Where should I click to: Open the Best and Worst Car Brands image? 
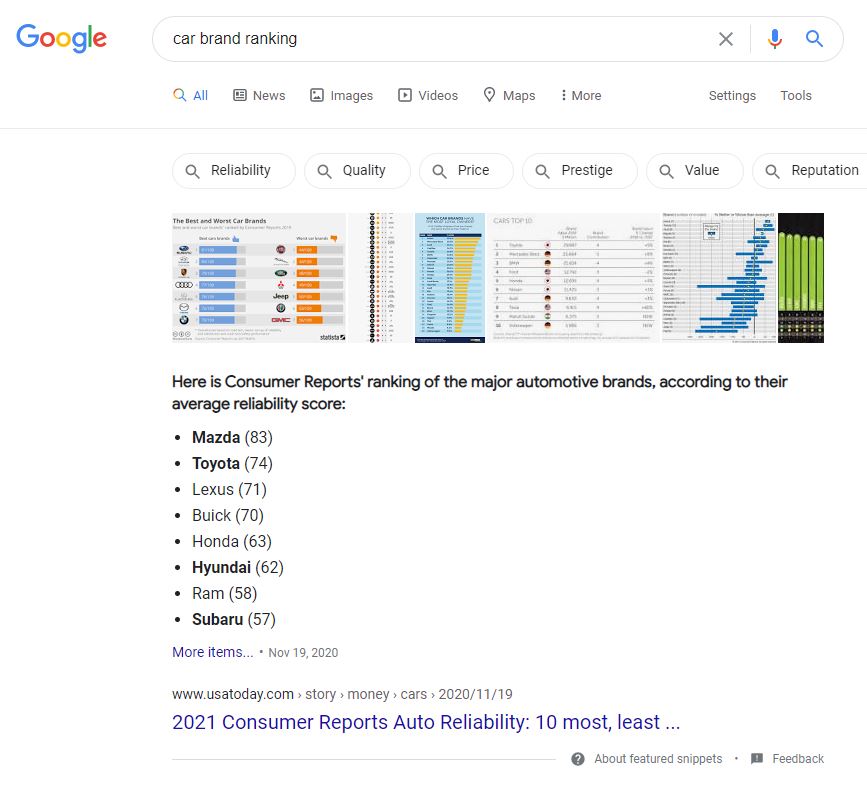pyautogui.click(x=259, y=278)
